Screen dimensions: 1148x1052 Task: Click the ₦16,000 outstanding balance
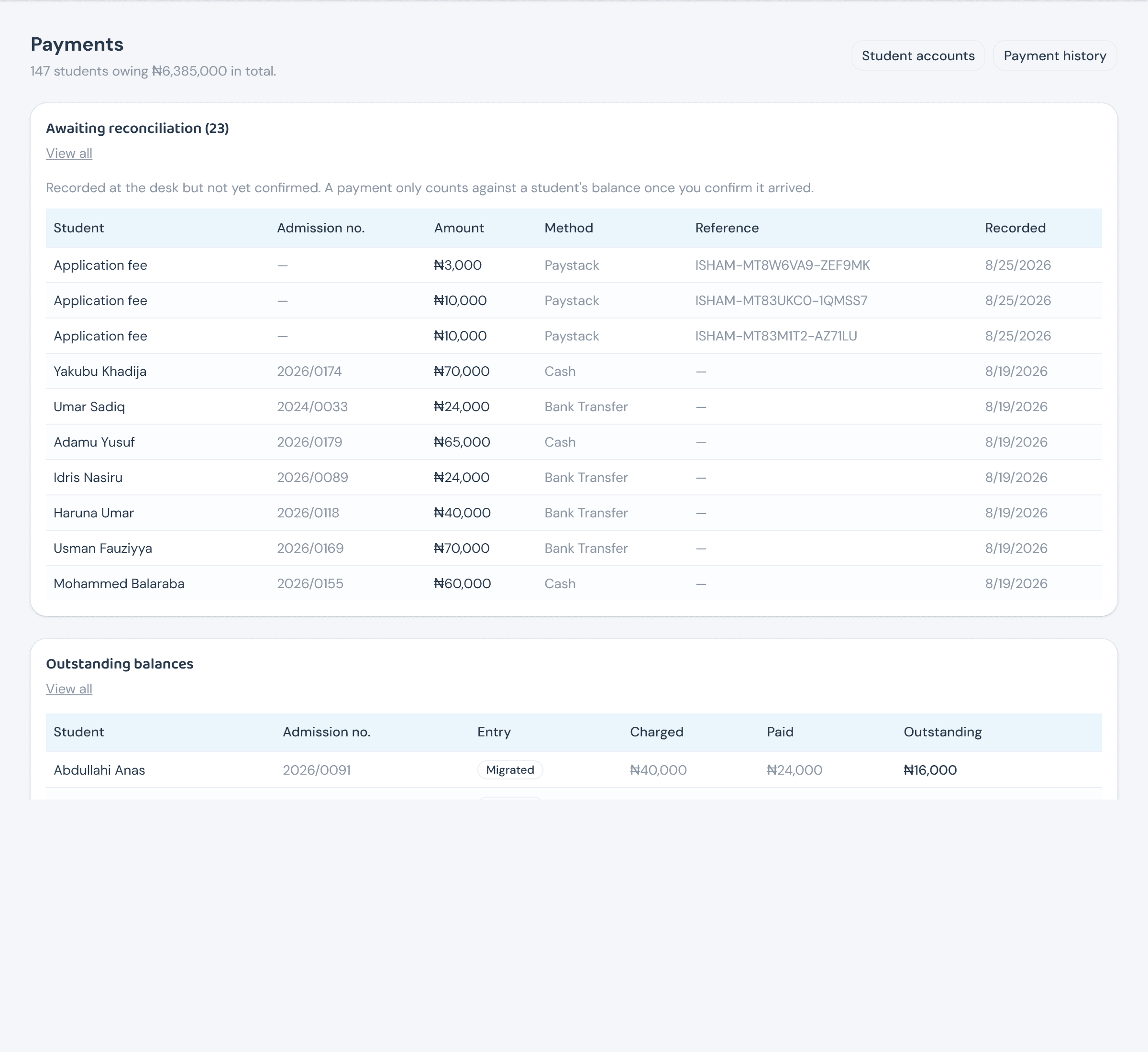[x=930, y=770]
